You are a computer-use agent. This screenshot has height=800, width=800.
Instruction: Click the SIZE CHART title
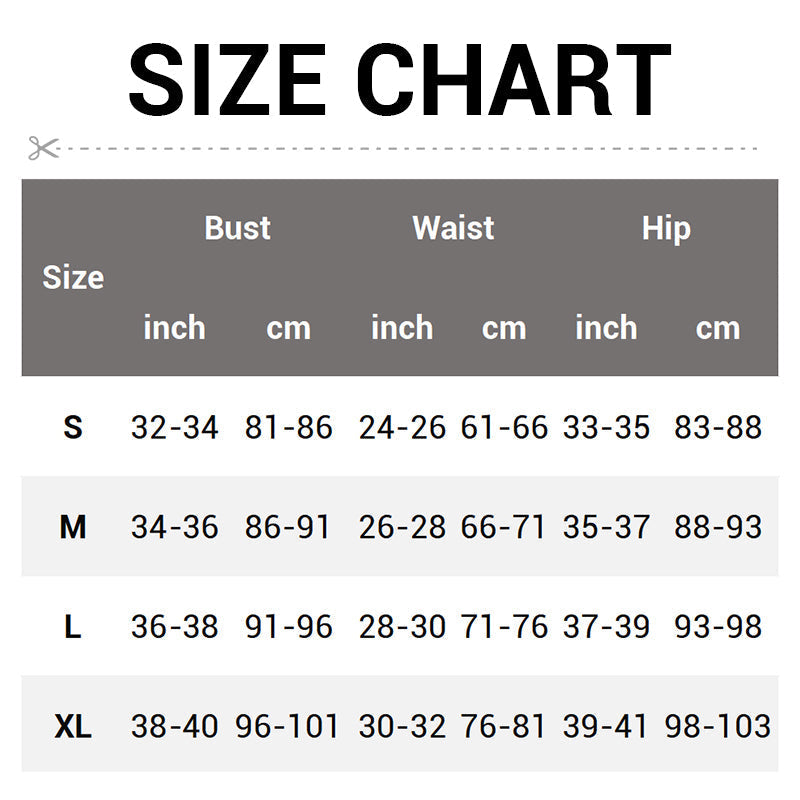(x=400, y=80)
